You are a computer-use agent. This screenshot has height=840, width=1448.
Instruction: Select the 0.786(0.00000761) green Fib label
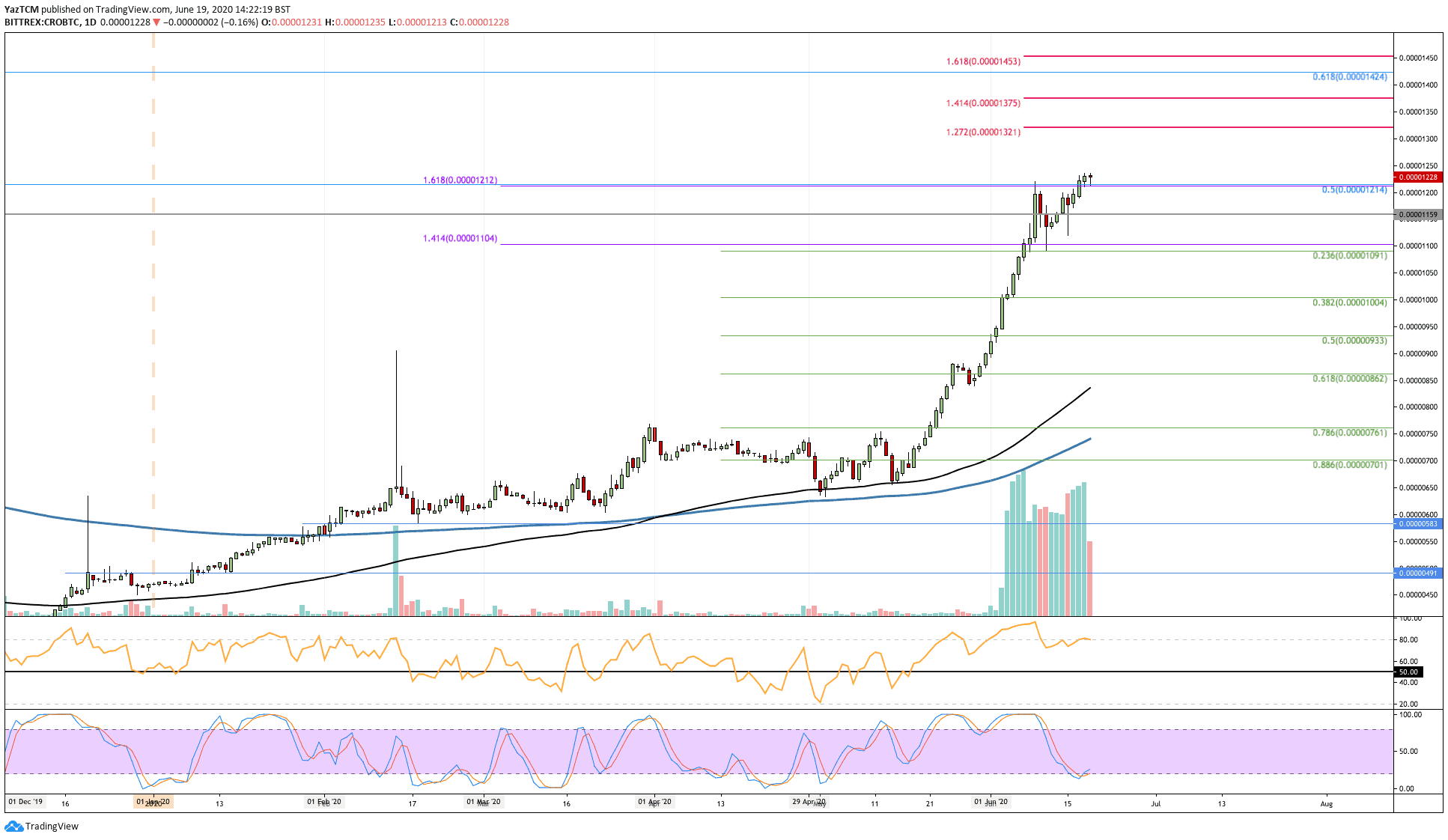click(x=1350, y=433)
